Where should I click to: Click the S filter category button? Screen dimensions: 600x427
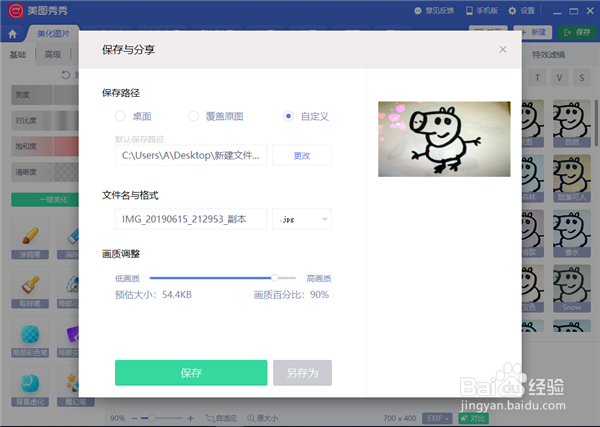pos(582,78)
